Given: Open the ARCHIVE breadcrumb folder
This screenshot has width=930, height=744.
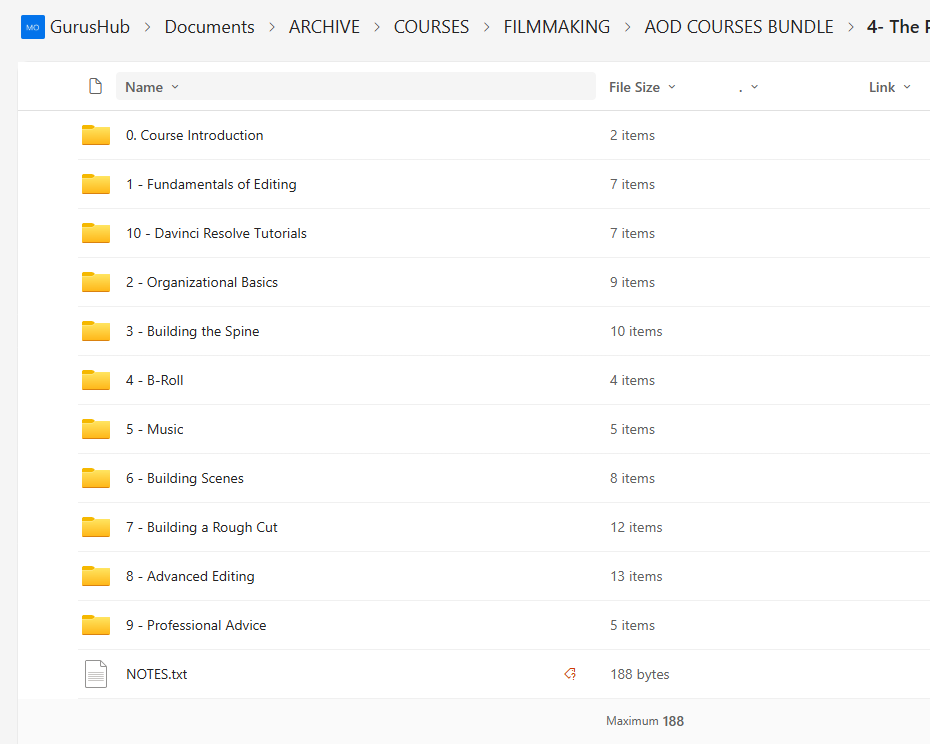Looking at the screenshot, I should coord(324,27).
